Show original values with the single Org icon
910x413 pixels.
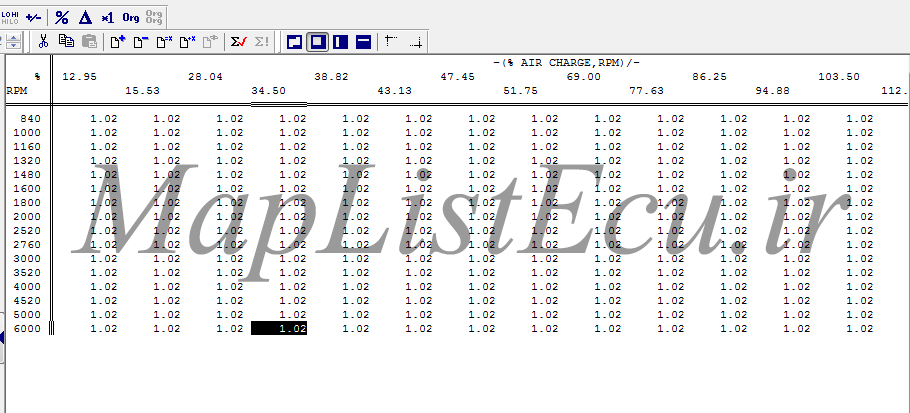131,17
